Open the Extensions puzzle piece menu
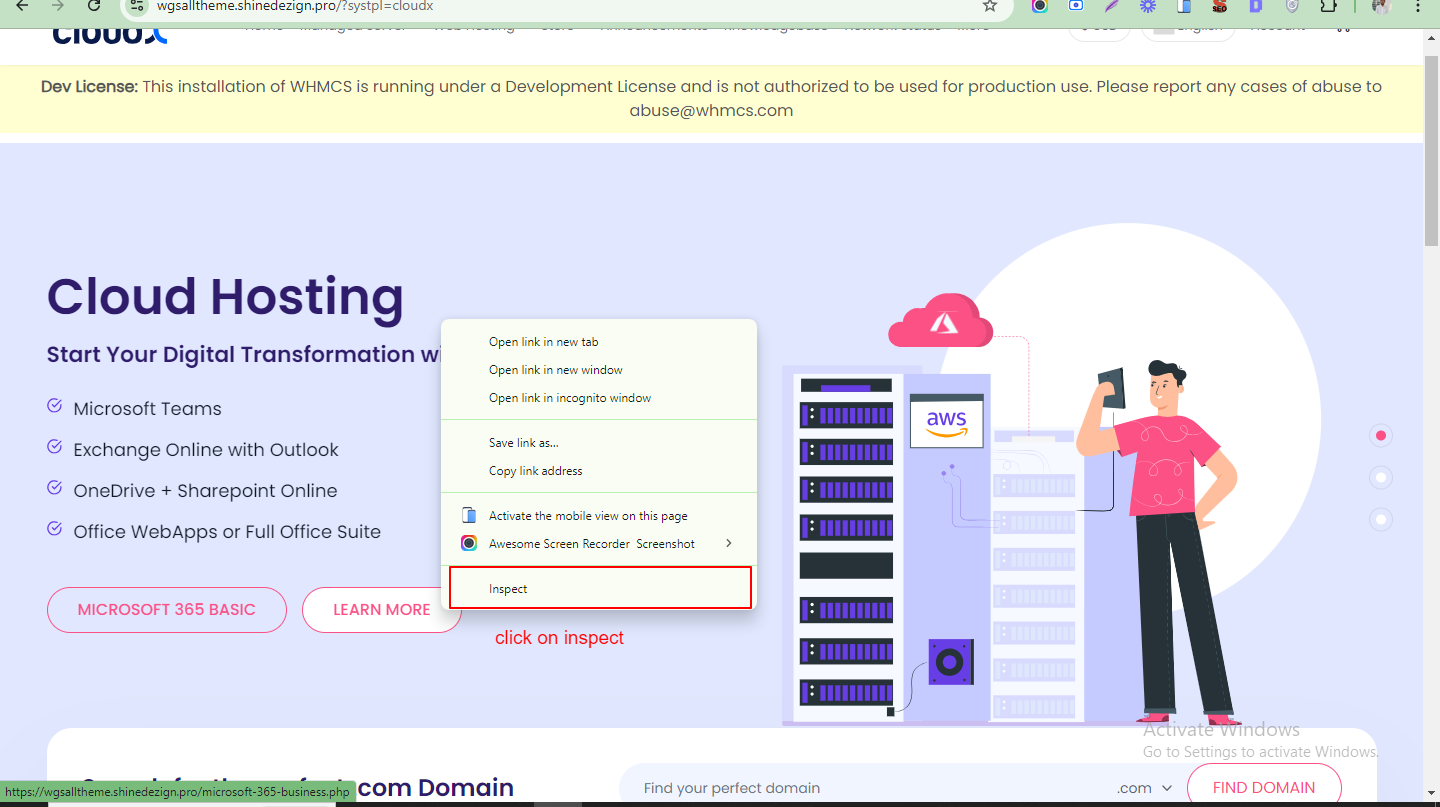This screenshot has width=1440, height=807. [1328, 6]
